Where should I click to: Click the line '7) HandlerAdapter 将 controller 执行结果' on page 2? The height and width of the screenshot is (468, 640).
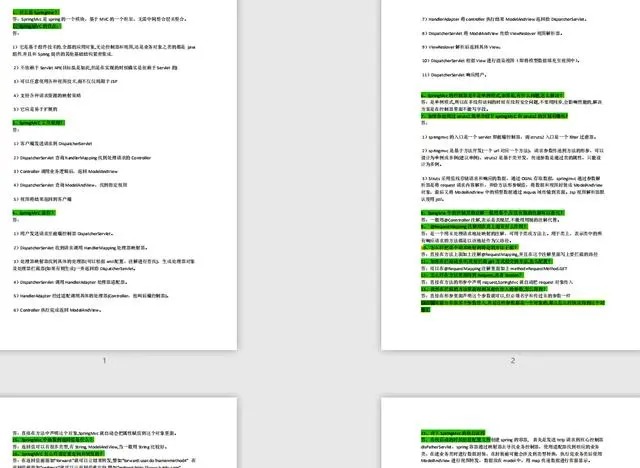click(x=504, y=19)
